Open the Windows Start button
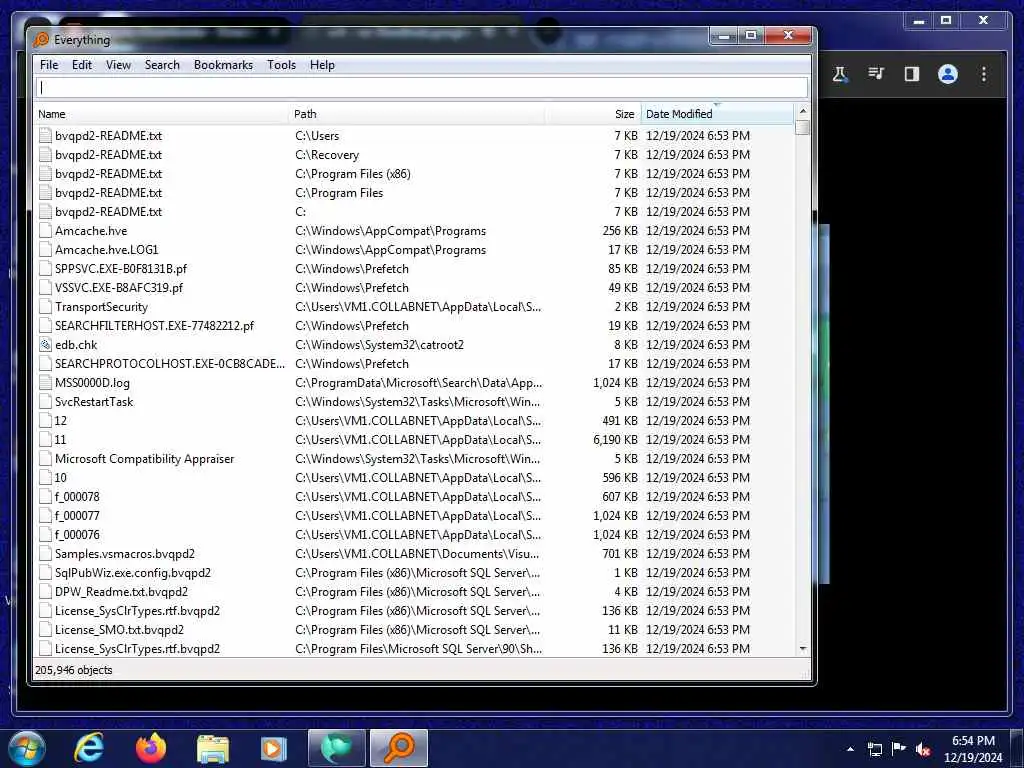Viewport: 1024px width, 768px height. (x=25, y=748)
